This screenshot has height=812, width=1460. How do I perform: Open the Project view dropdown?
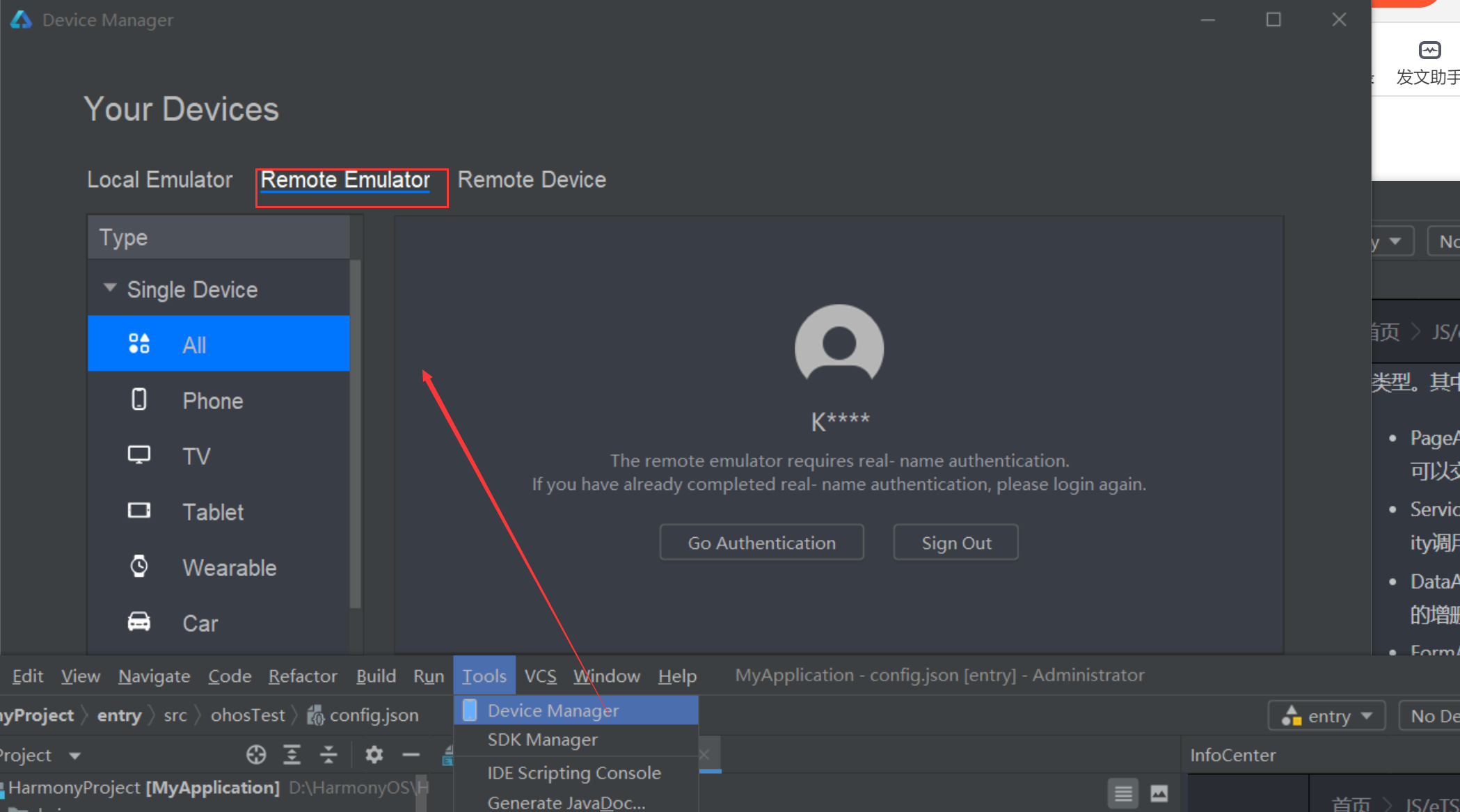click(x=74, y=756)
